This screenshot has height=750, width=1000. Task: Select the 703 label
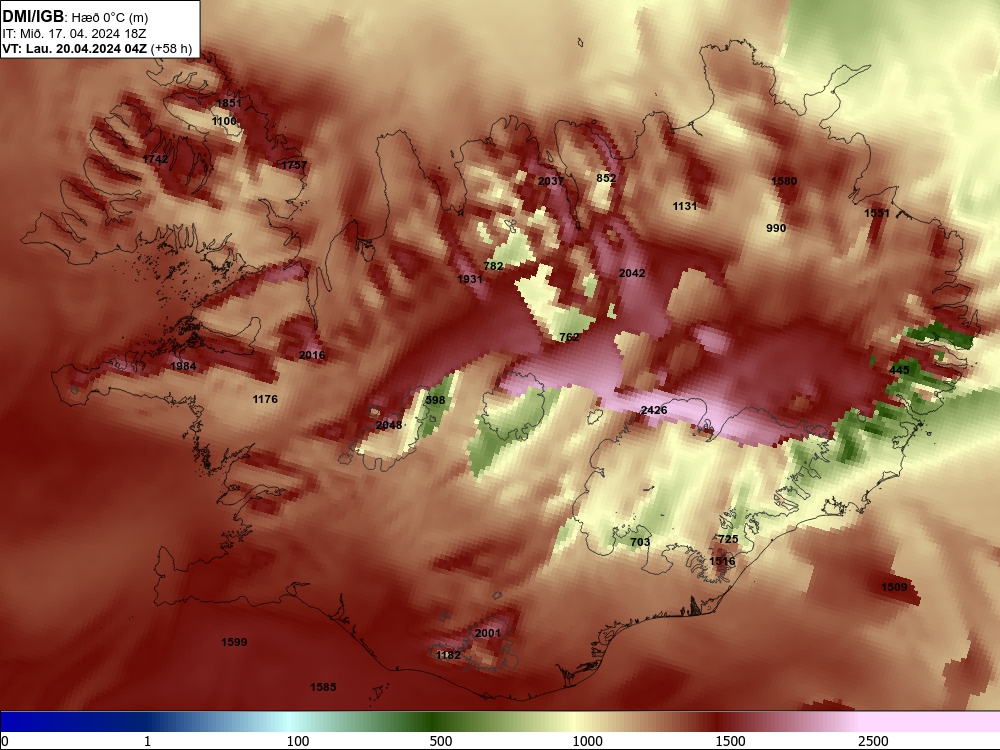(x=640, y=542)
